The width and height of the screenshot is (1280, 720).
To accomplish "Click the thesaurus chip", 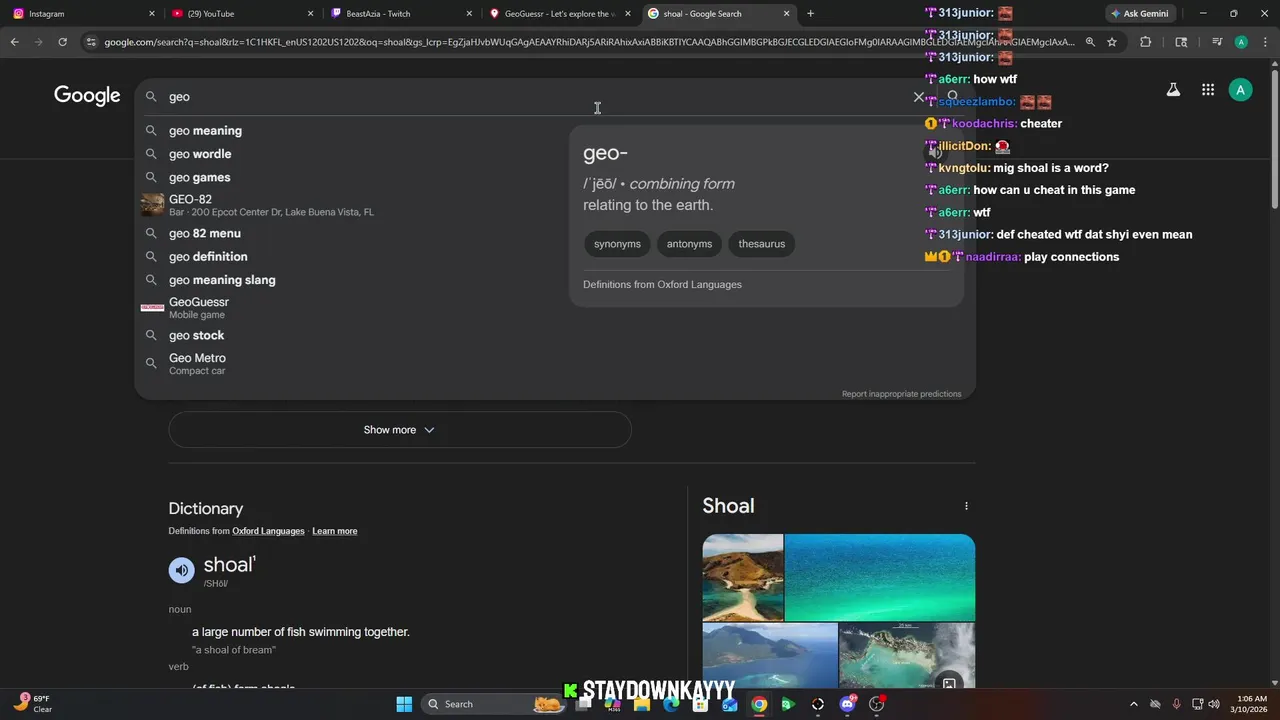I will (761, 244).
